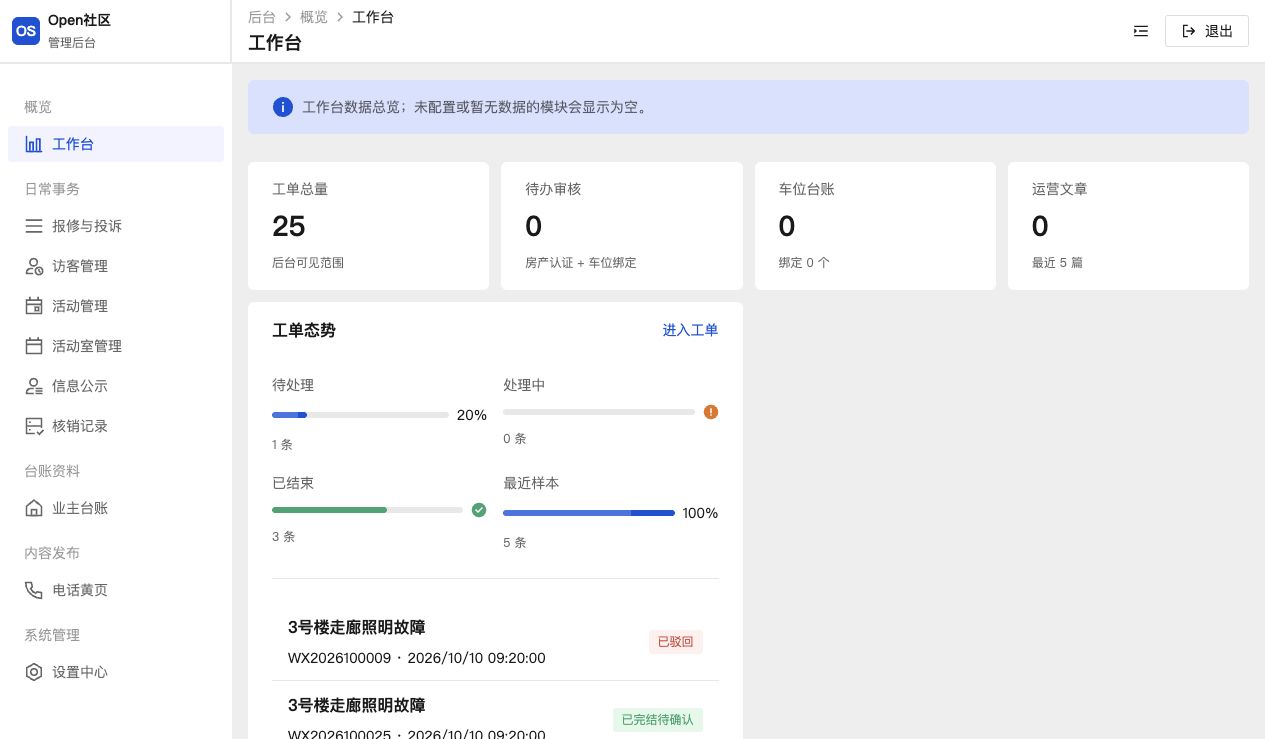Open the 待办审核 stat card
The height and width of the screenshot is (739, 1265).
622,226
